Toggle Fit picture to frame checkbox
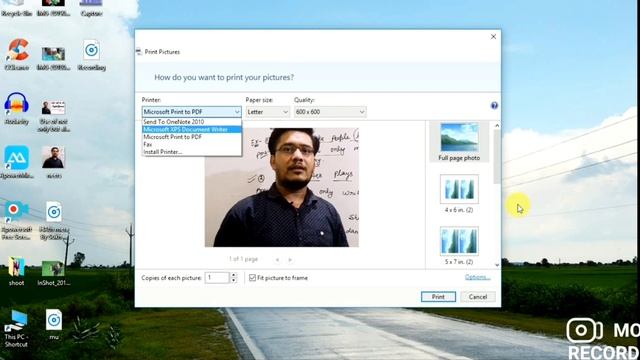Screen dimensions: 640x360 (x=252, y=278)
